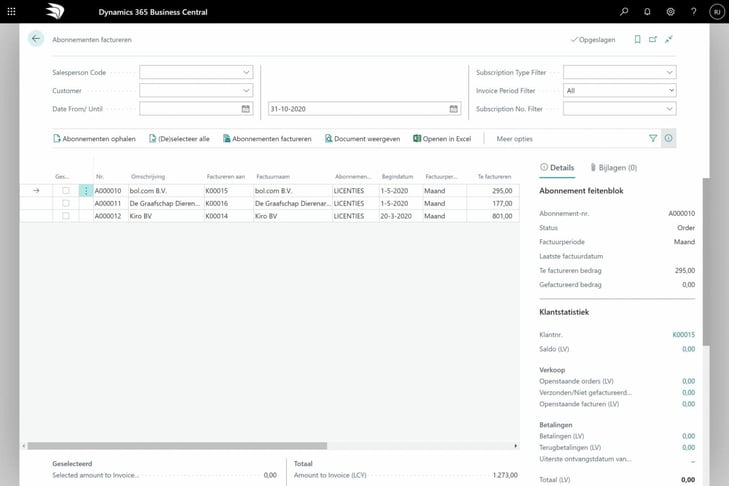Select cell A000011 in Nr. column

pos(111,203)
